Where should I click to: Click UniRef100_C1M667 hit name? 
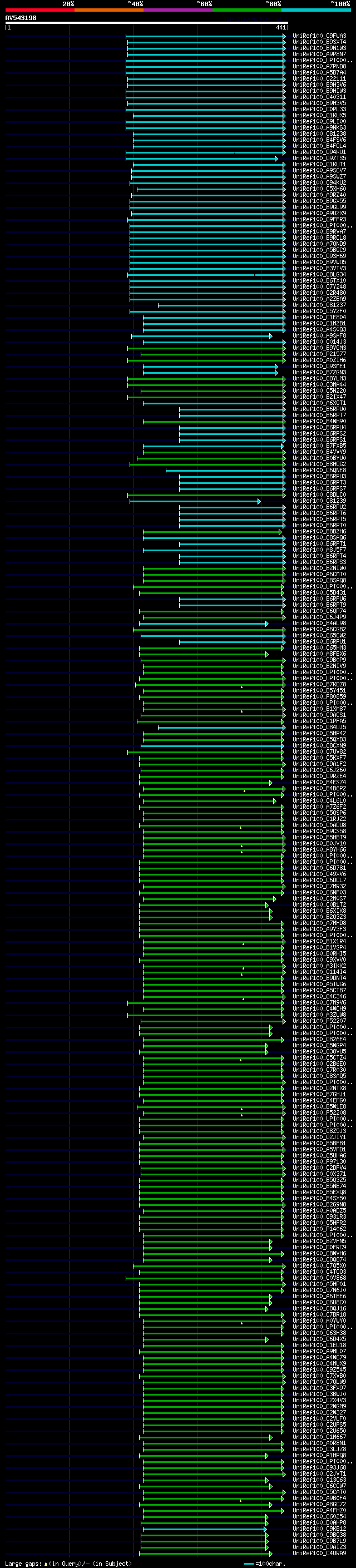pyautogui.click(x=319, y=1437)
